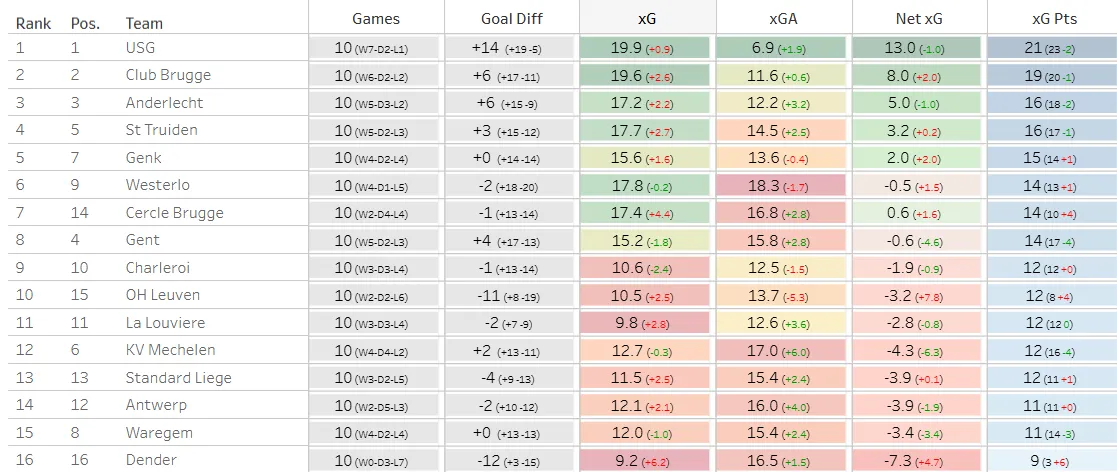Click the Anderlecht team row label

[164, 102]
